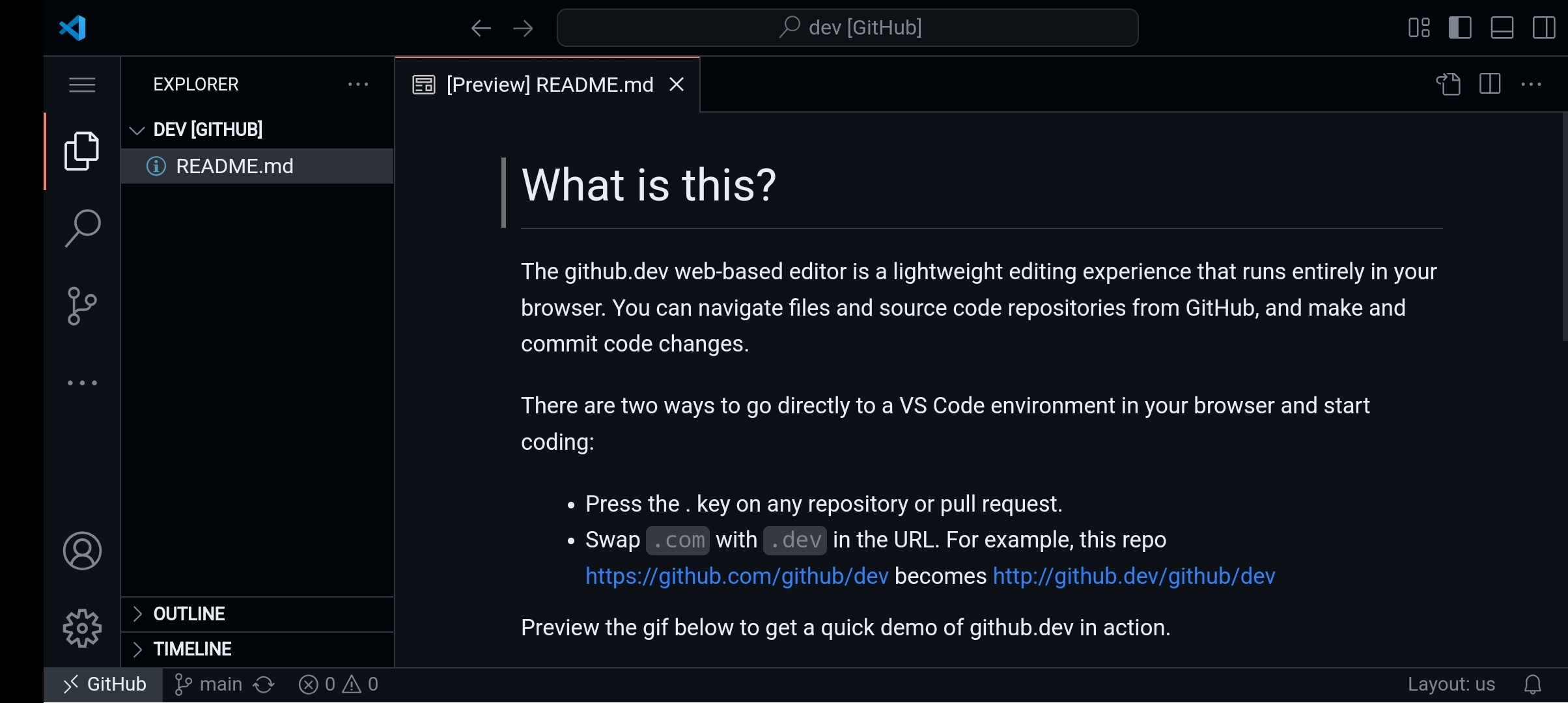The height and width of the screenshot is (703, 1568).
Task: Show additional views ellipsis in activity bar
Action: click(82, 383)
